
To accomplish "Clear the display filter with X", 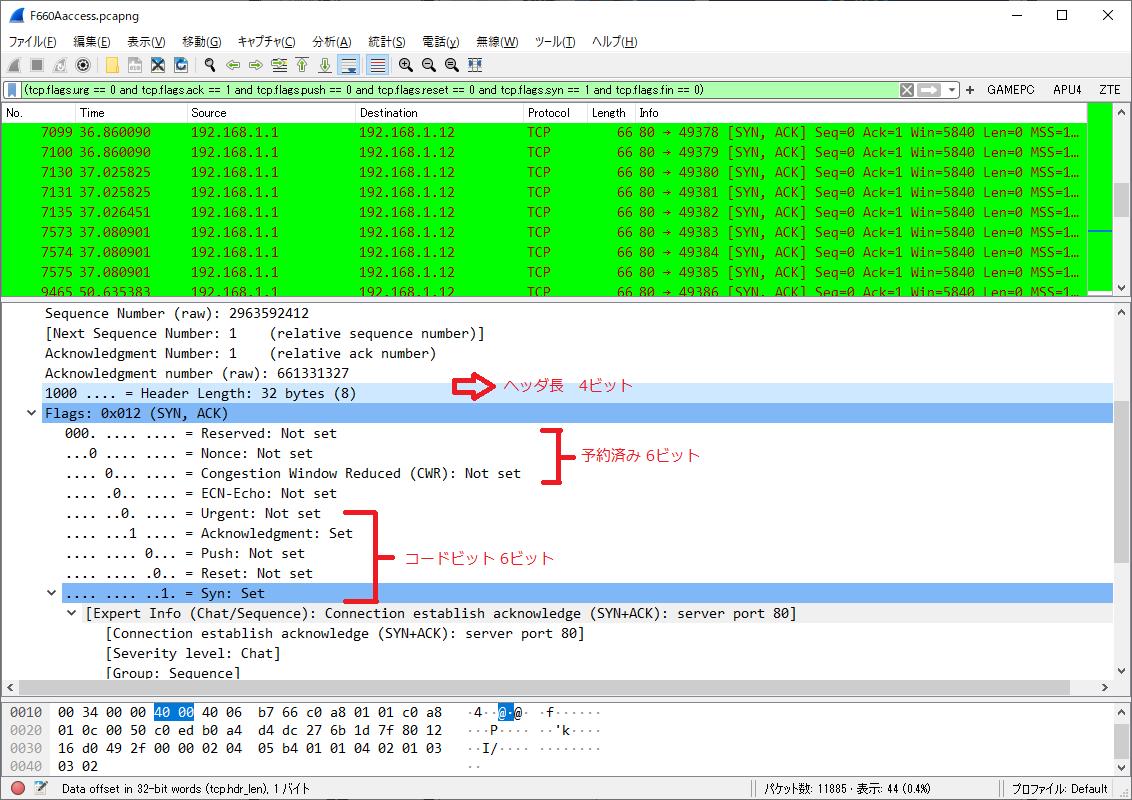I will point(907,90).
